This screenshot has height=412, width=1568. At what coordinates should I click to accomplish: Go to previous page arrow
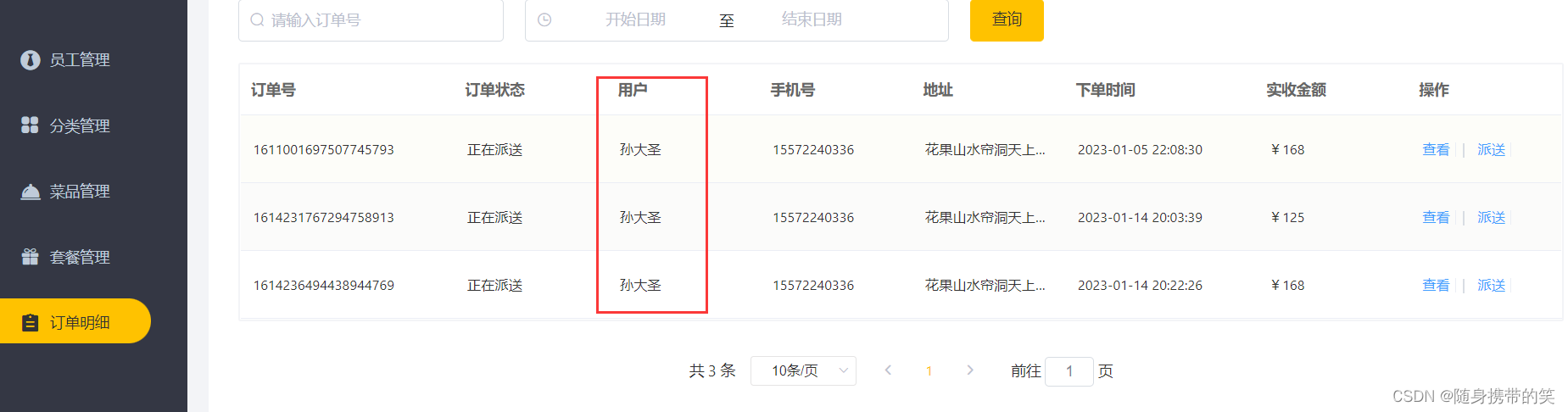[888, 370]
